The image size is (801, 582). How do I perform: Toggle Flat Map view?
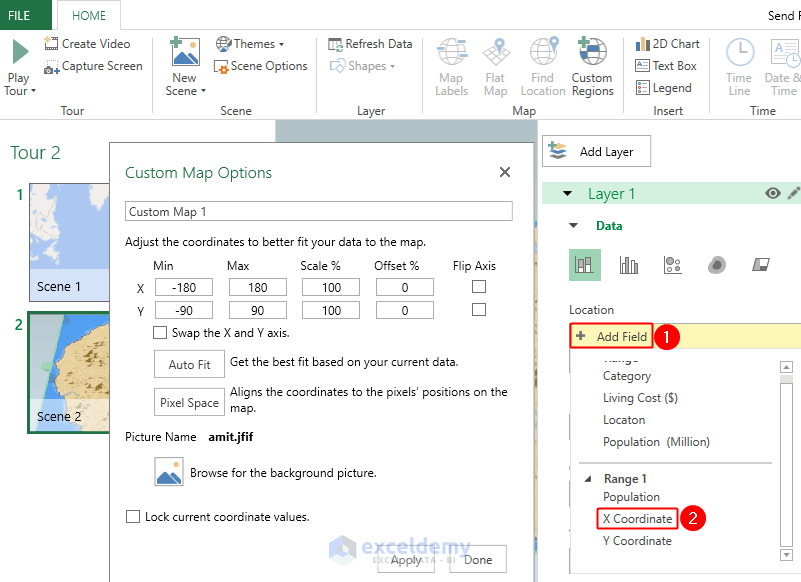pos(496,67)
